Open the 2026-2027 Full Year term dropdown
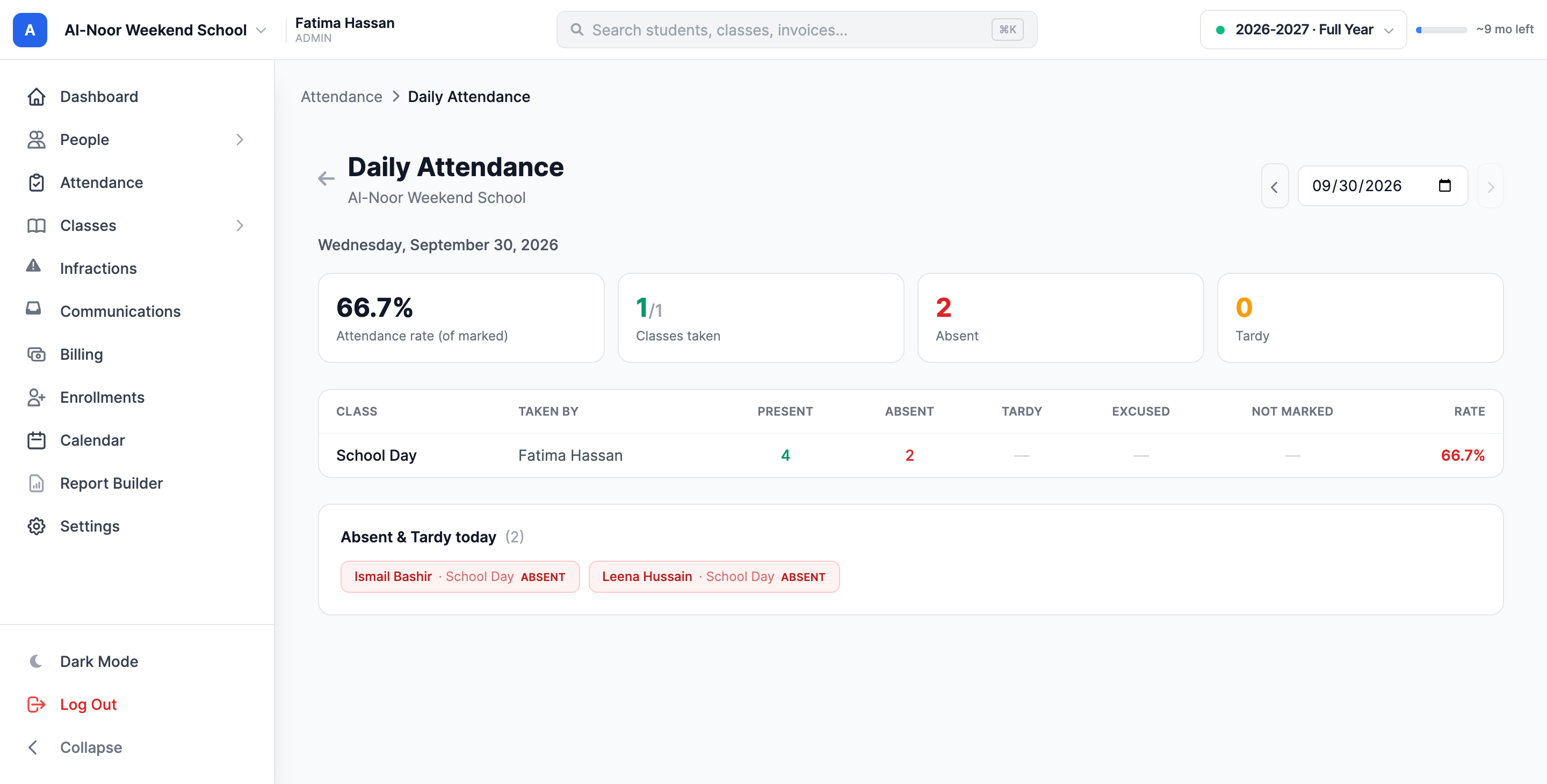 coord(1303,30)
